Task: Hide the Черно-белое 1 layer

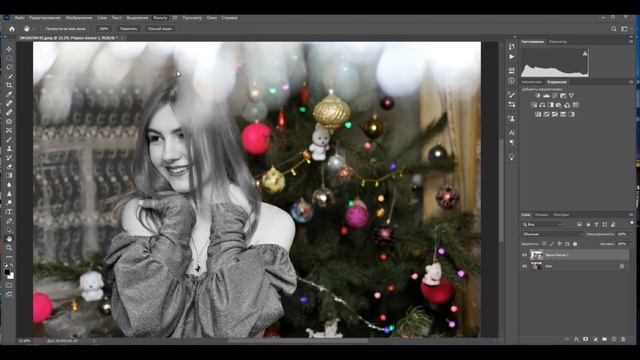Action: click(524, 255)
